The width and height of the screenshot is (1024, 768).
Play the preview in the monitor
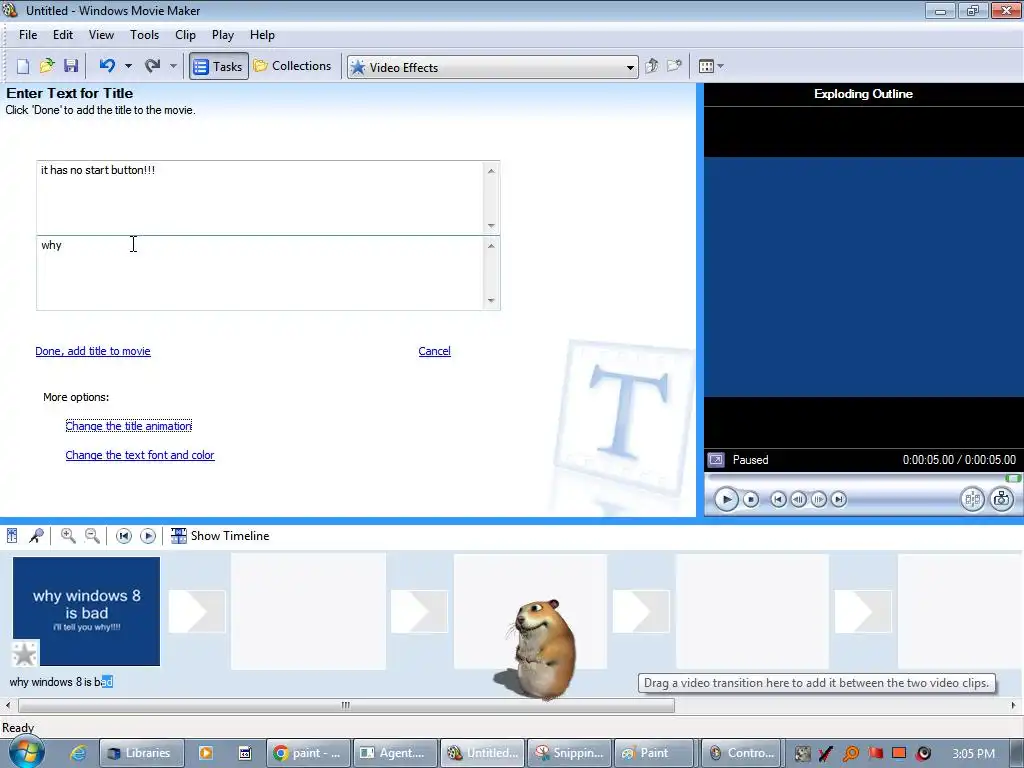click(726, 500)
